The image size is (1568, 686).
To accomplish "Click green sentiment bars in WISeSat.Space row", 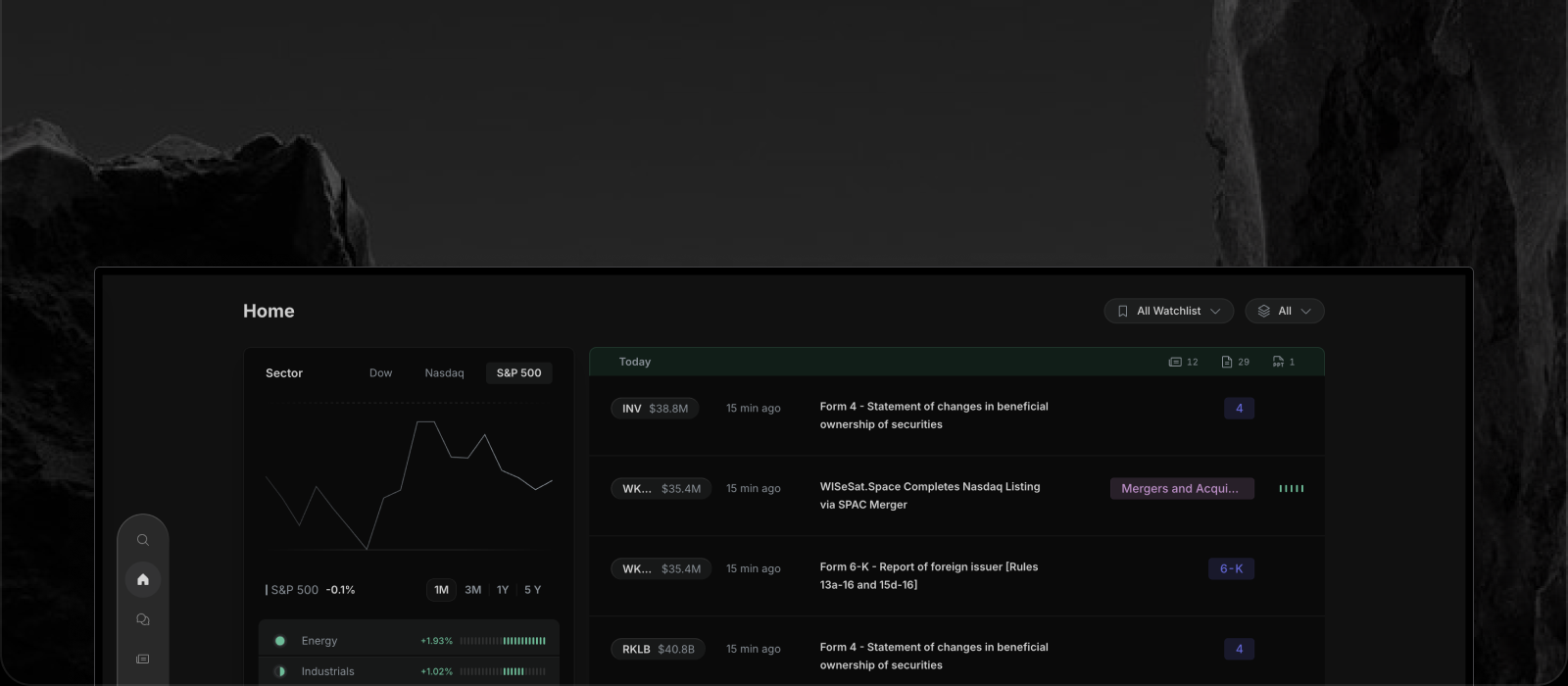I will [1292, 488].
